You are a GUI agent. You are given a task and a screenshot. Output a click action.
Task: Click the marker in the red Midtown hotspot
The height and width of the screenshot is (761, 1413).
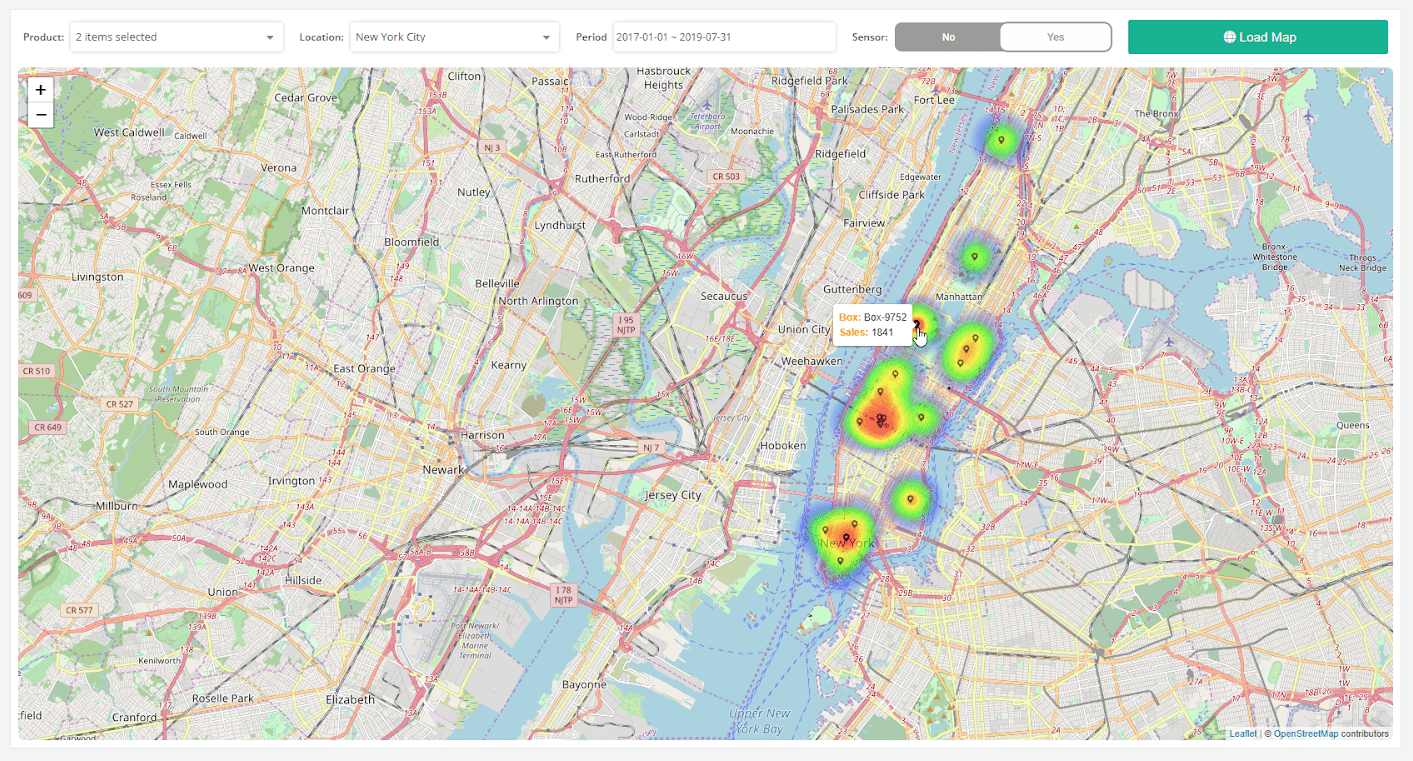pos(881,420)
